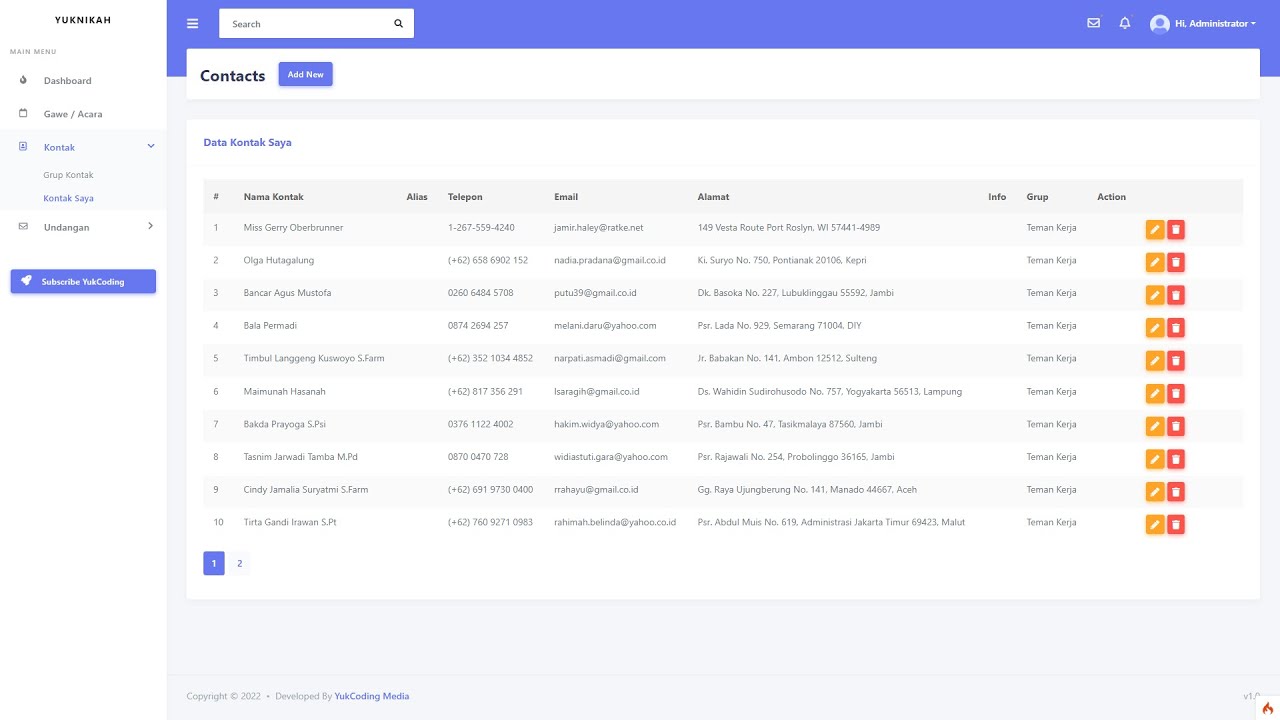The image size is (1280, 720).
Task: Click the Add New button
Action: pos(306,75)
